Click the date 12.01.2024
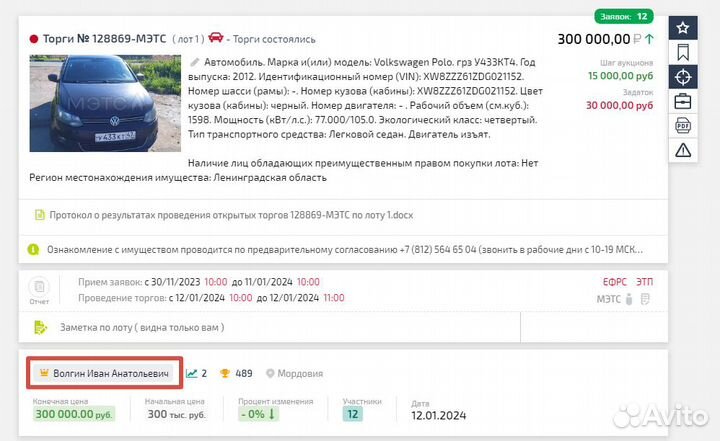Screen dimensions: 720x441 (x=439, y=415)
